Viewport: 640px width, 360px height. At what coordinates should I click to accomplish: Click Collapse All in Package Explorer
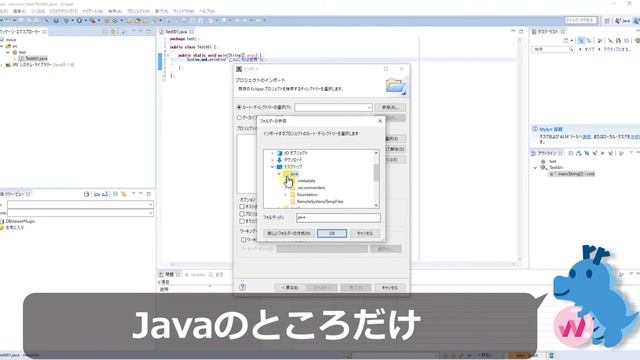(105, 31)
